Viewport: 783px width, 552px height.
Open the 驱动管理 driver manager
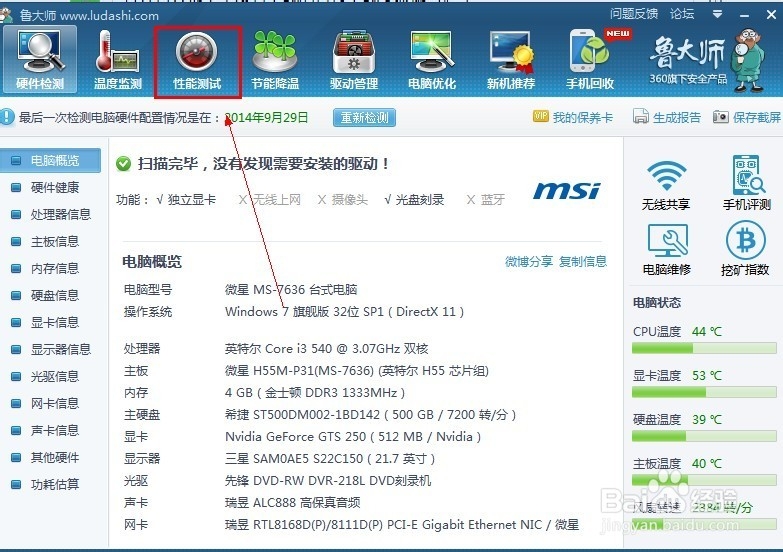(354, 59)
